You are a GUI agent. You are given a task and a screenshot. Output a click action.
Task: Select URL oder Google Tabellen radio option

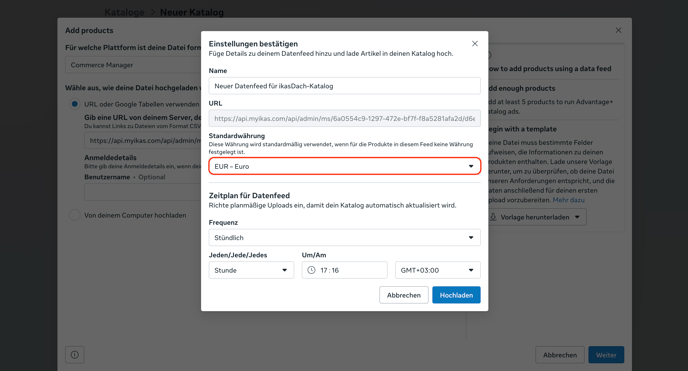pyautogui.click(x=75, y=104)
